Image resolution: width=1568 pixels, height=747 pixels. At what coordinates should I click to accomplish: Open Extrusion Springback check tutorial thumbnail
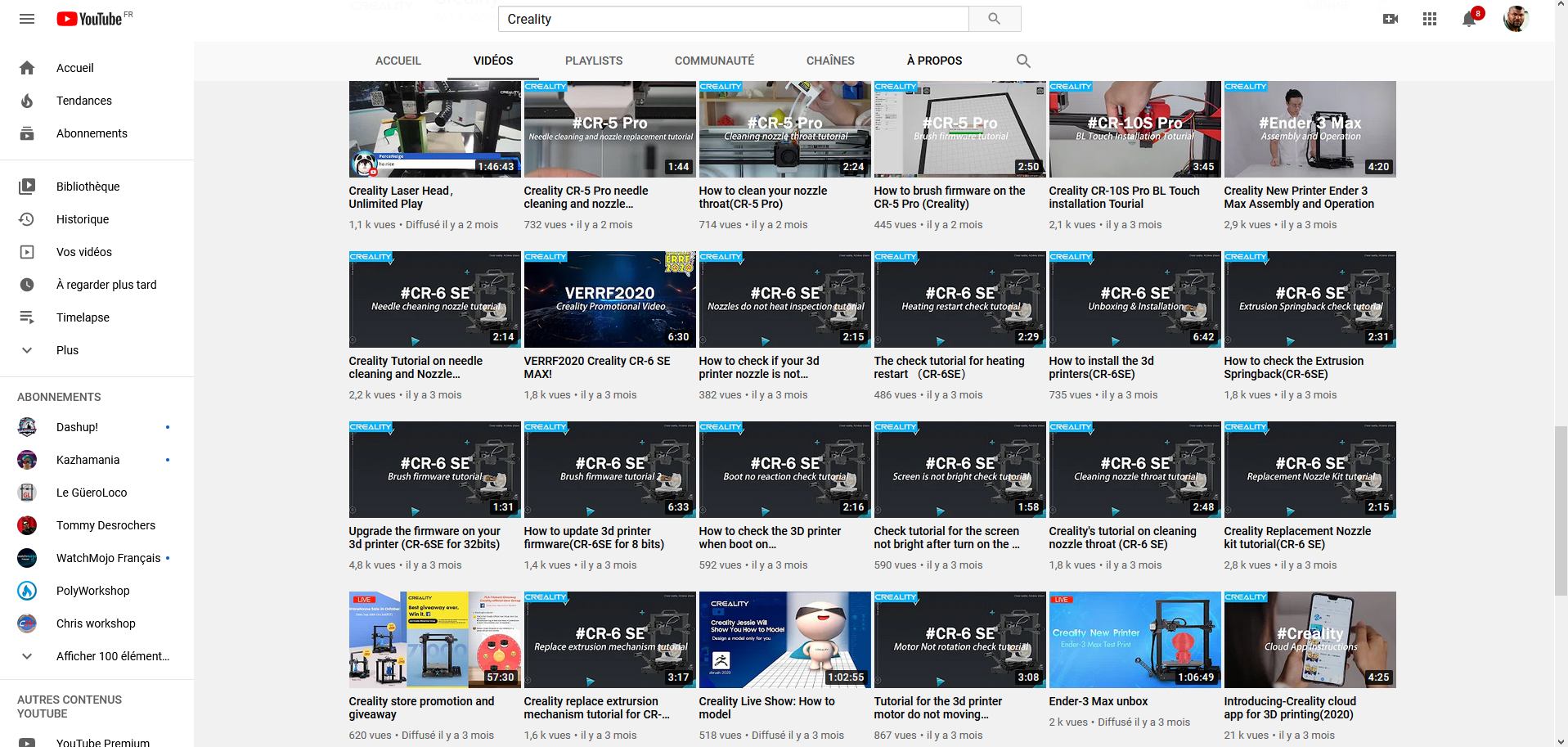pos(1310,299)
